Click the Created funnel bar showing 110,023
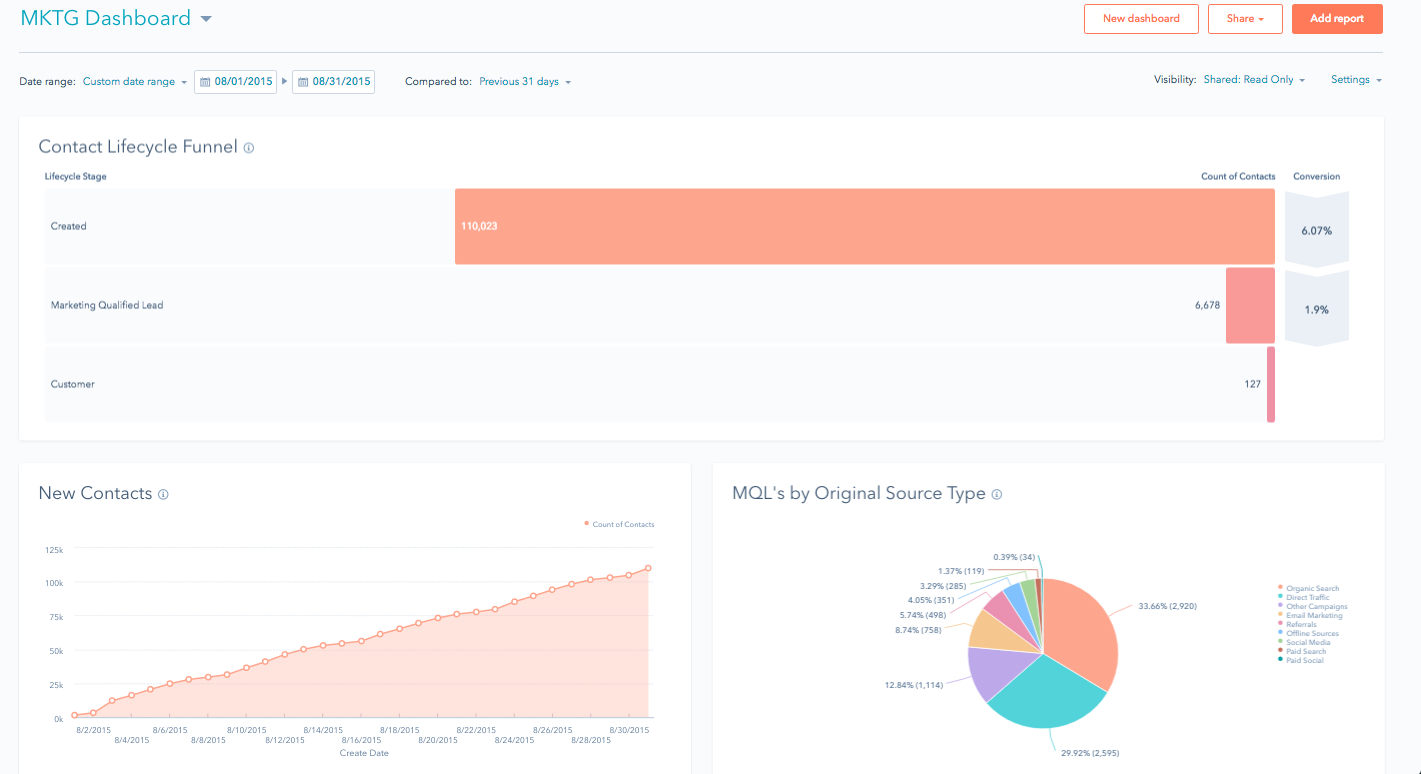Screen dimensions: 1421x774 pyautogui.click(x=864, y=227)
